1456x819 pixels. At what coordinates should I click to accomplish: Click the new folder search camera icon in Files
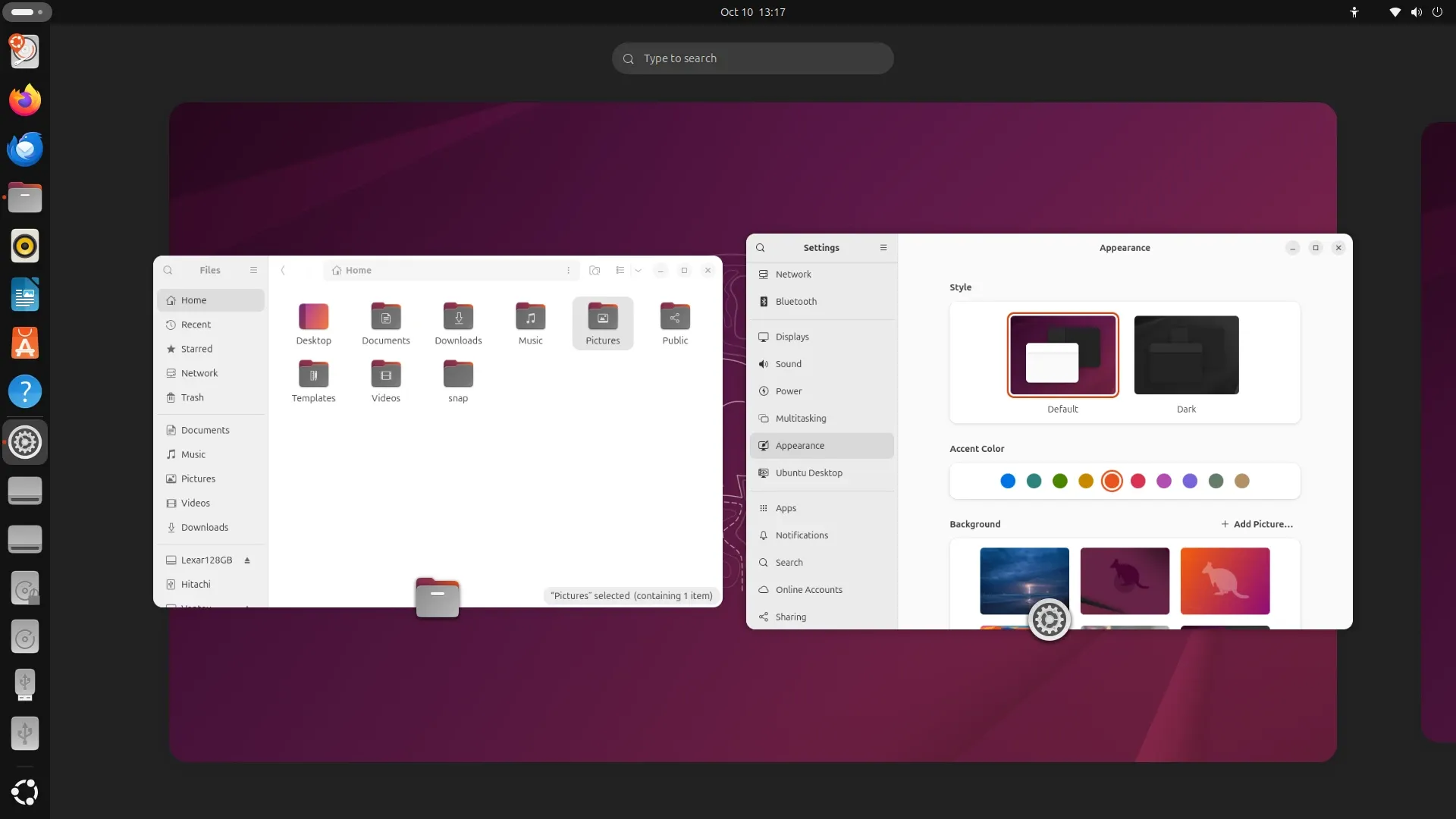pos(595,270)
